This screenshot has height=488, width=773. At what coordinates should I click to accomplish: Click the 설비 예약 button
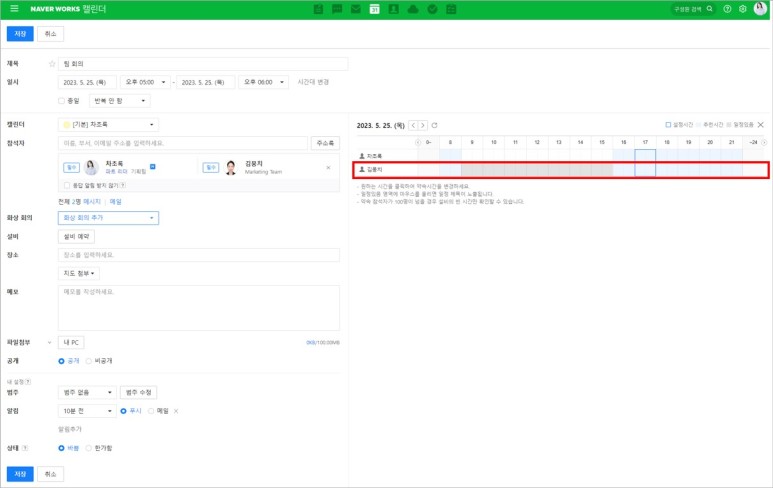pos(76,237)
